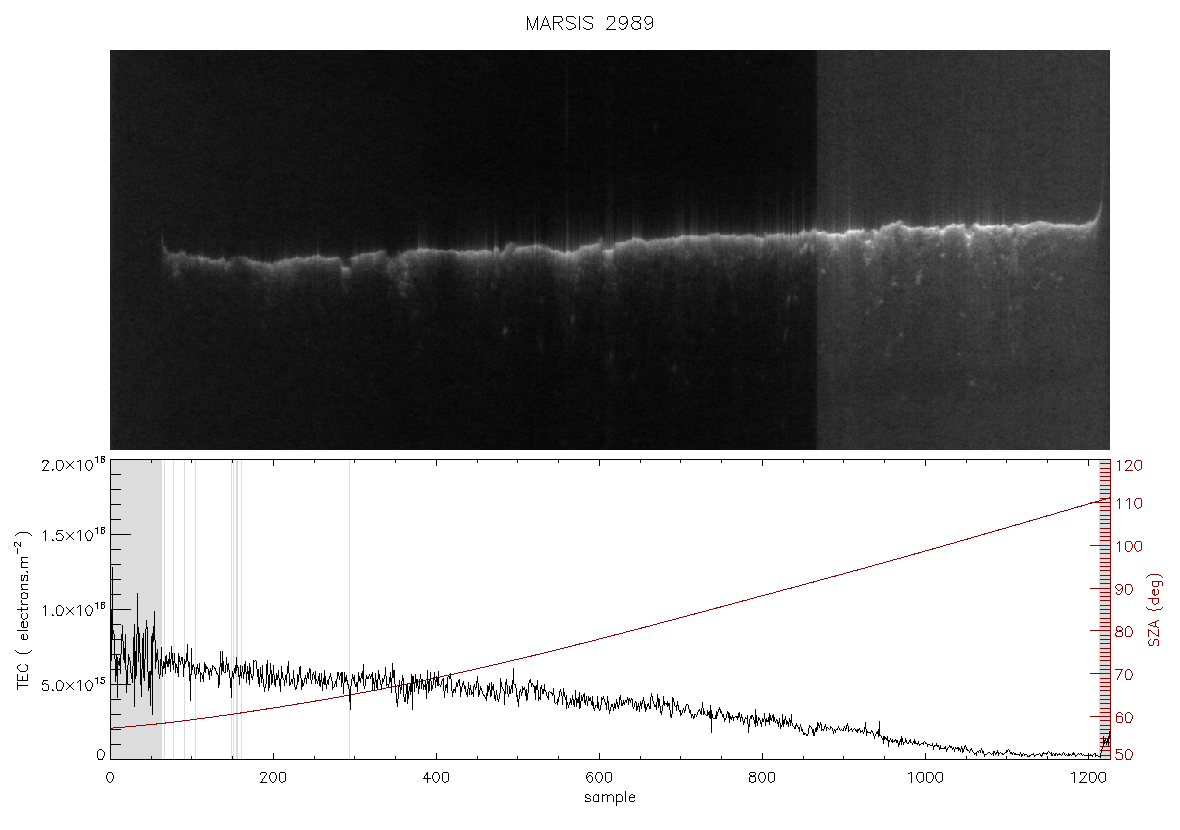
Task: Click the brightness boundary in the radargram
Action: coord(817,250)
